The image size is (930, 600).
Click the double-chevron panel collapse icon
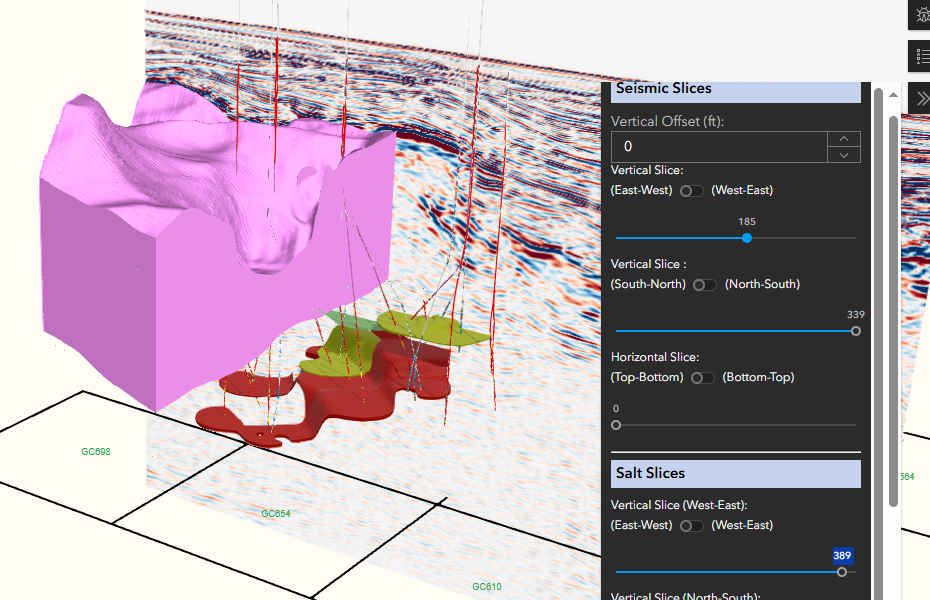tap(921, 98)
